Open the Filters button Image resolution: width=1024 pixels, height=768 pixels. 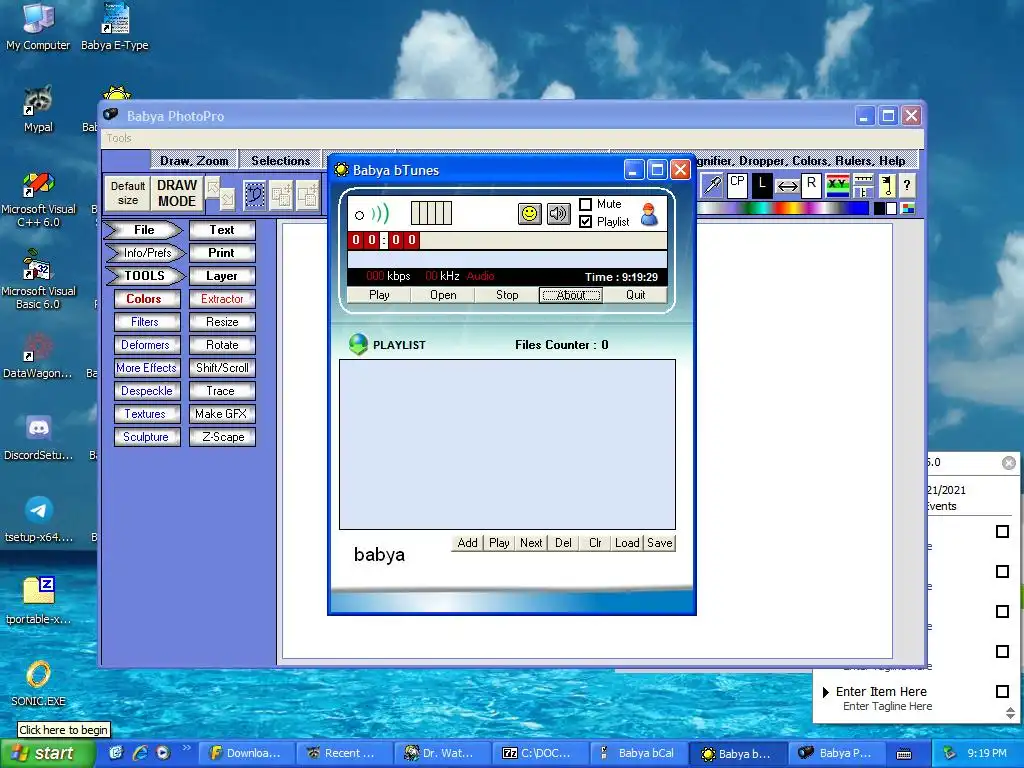147,322
